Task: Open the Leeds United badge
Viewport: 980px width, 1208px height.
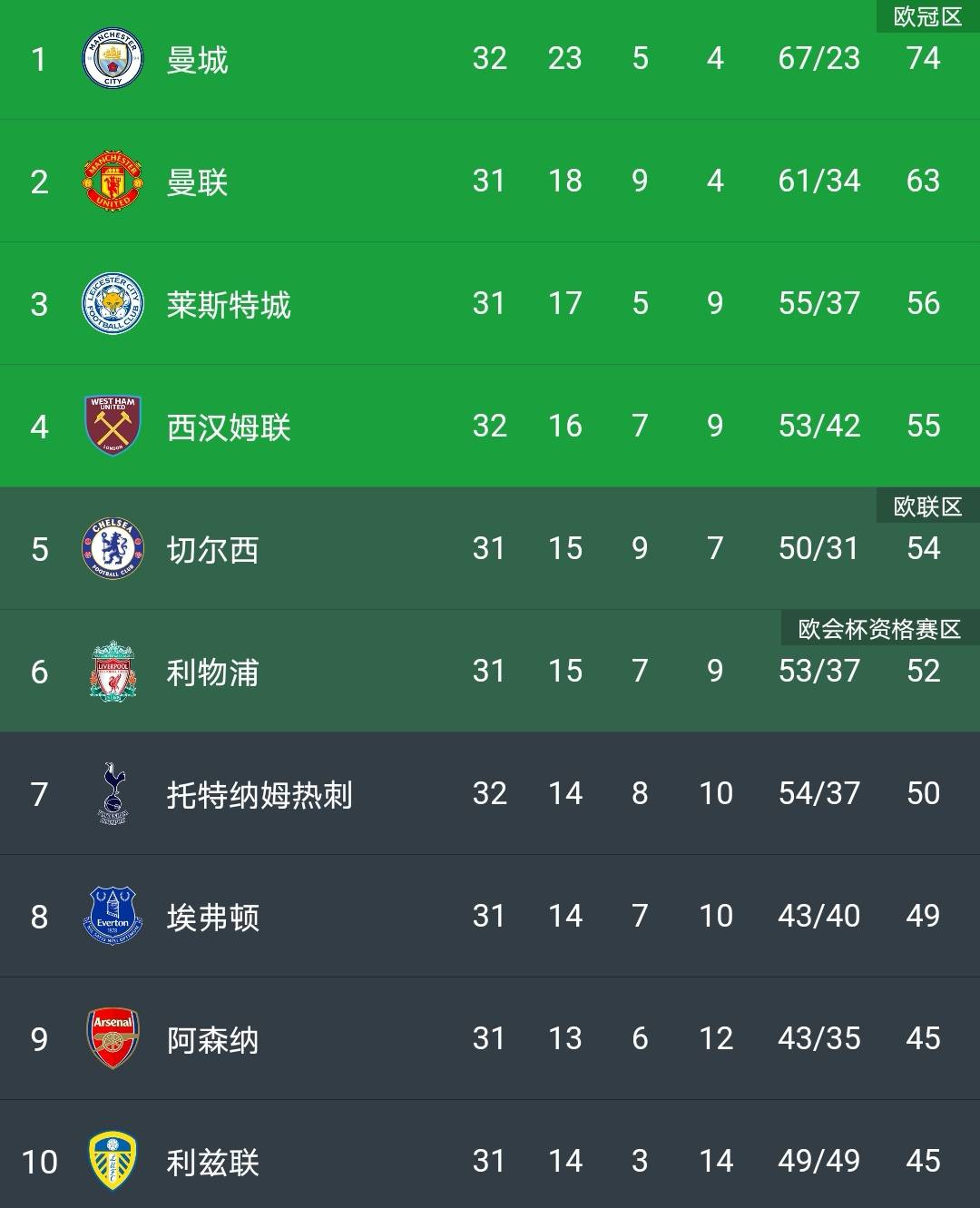Action: 113,1161
